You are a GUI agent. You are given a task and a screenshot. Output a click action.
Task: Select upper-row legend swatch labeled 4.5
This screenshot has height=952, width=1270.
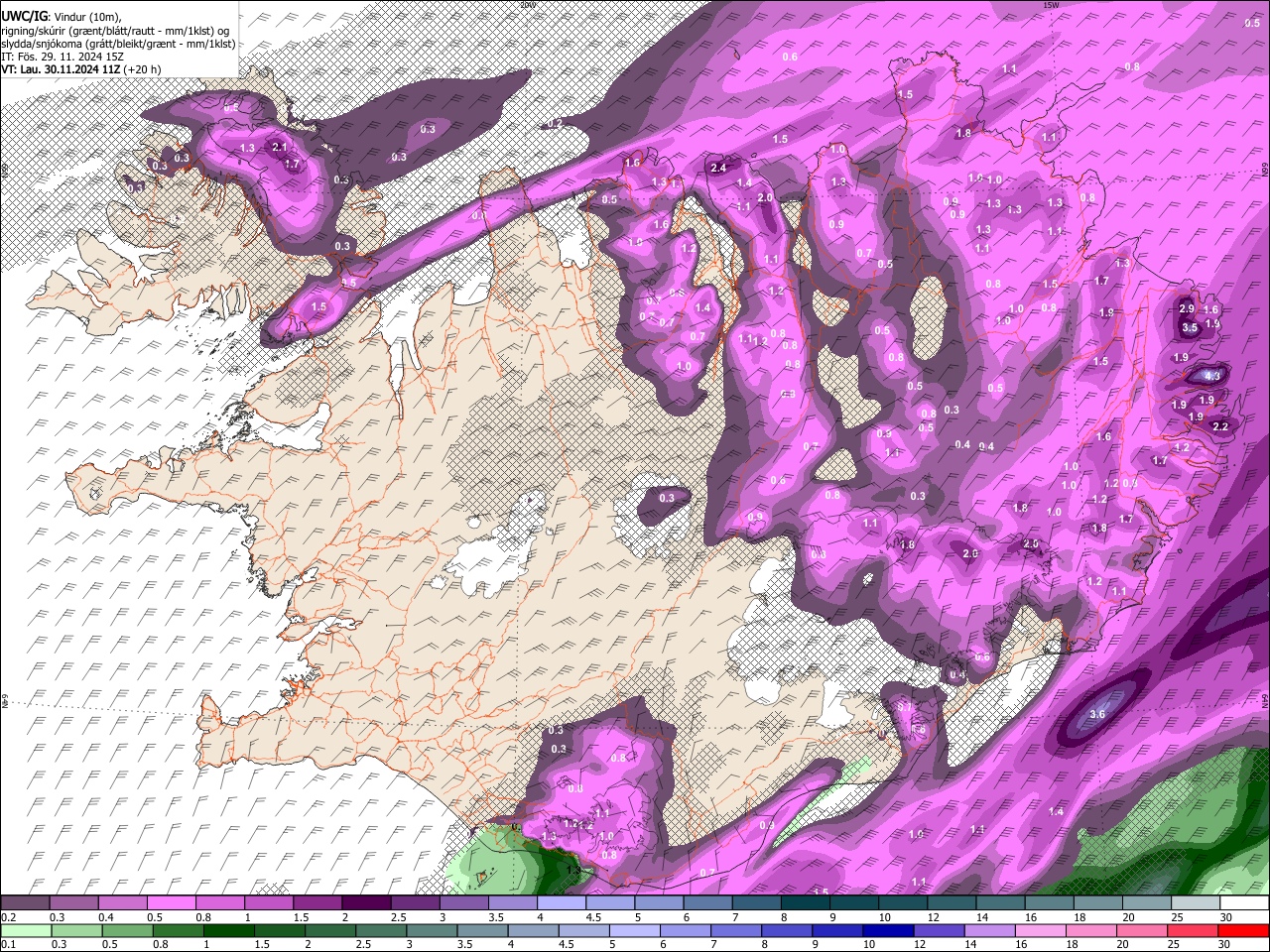(x=610, y=903)
